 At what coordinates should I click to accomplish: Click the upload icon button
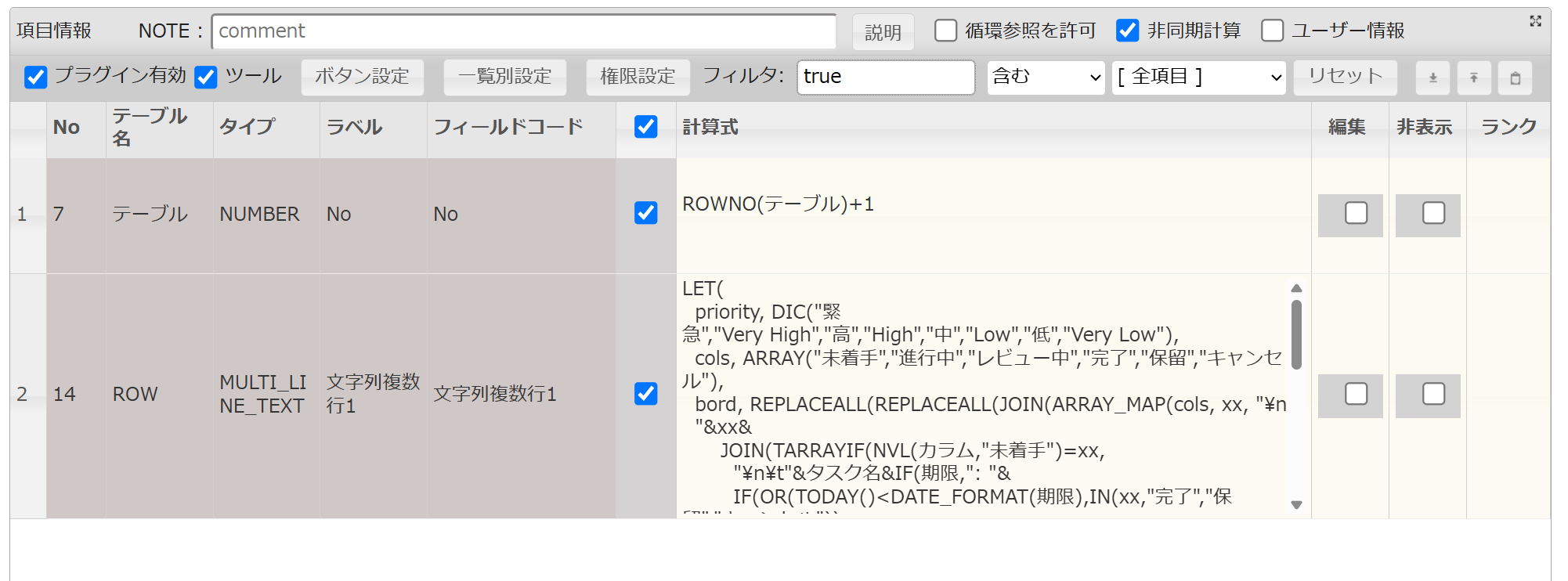(1474, 78)
